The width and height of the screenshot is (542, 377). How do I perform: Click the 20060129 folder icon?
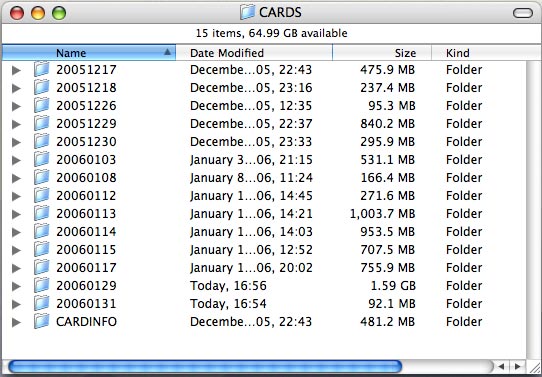click(x=41, y=285)
